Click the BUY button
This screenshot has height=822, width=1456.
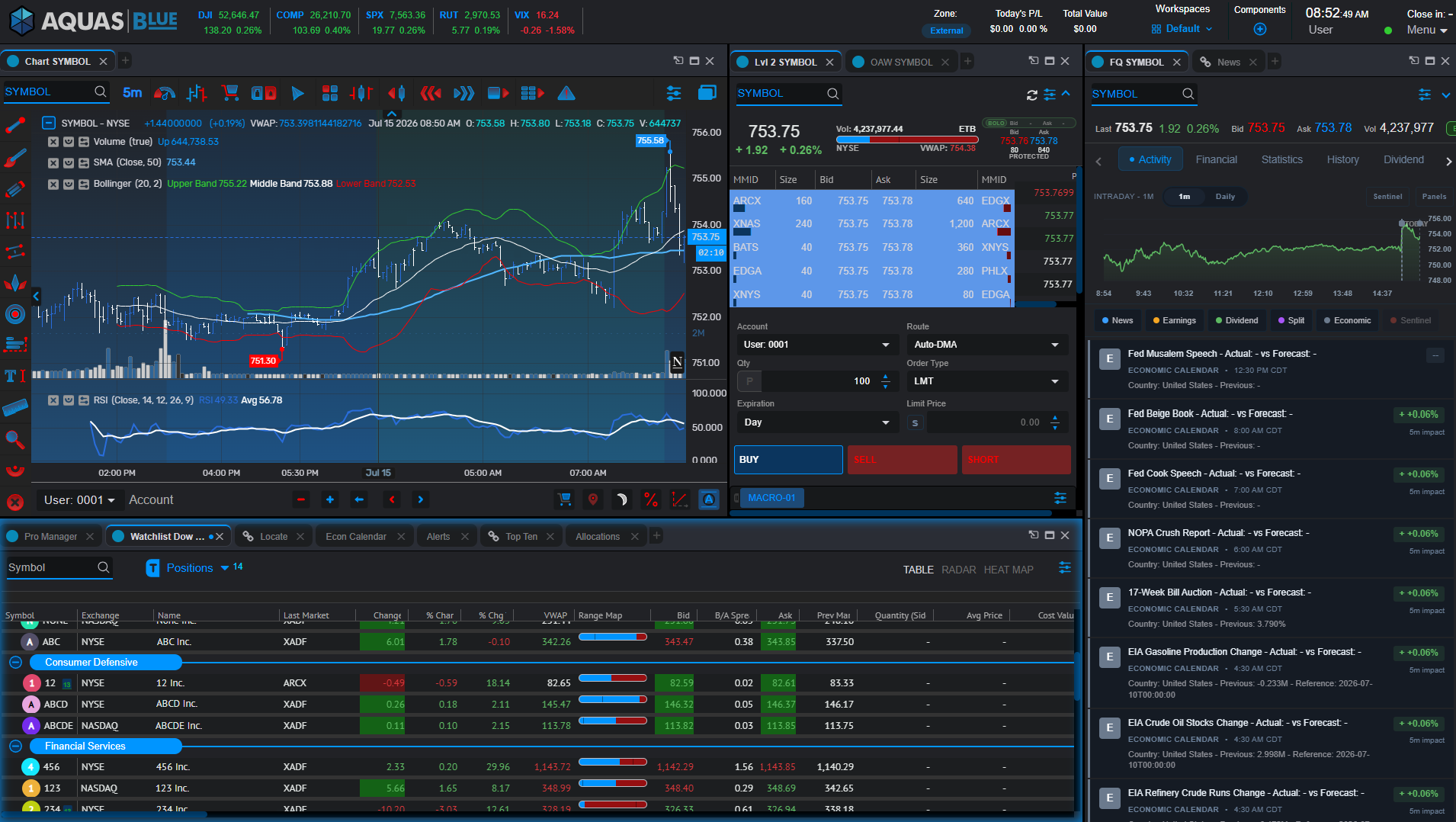[788, 460]
